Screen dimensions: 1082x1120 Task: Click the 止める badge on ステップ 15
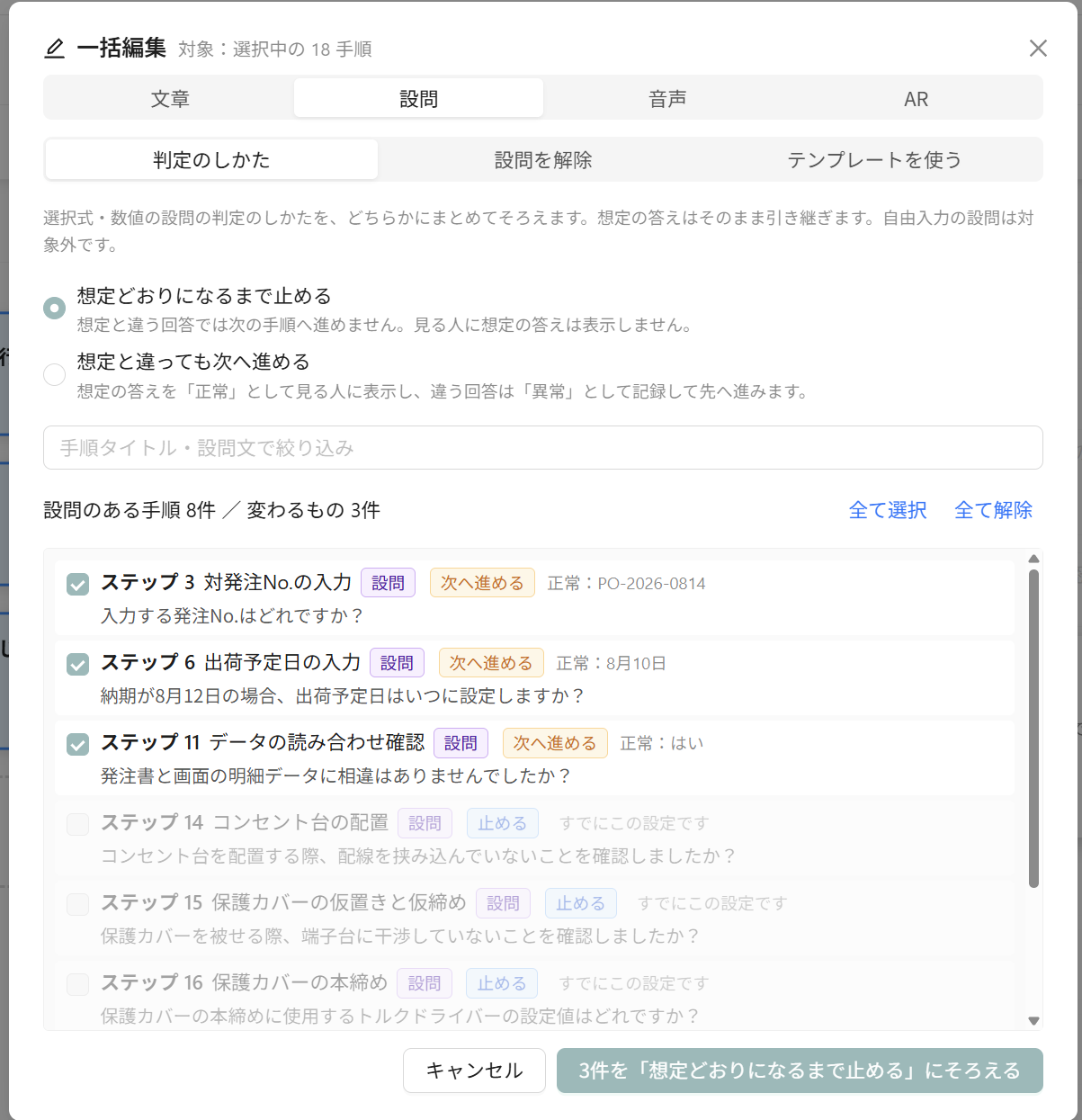(x=580, y=903)
